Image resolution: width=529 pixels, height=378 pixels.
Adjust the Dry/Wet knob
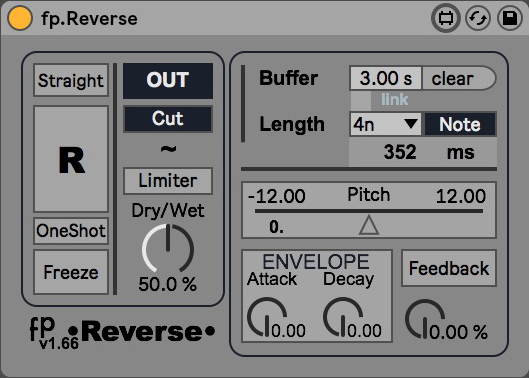168,249
